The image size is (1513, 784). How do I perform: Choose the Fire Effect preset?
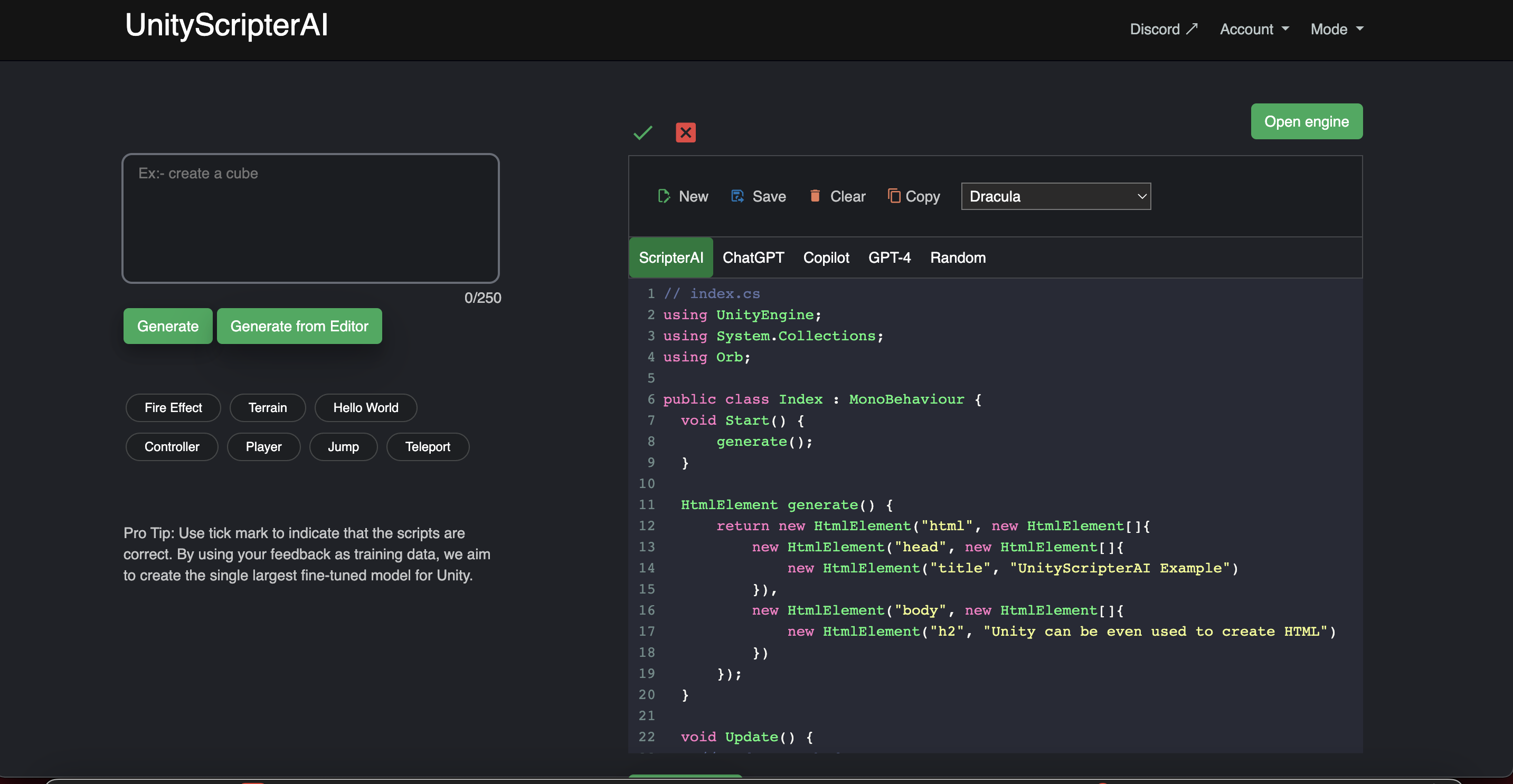(173, 407)
